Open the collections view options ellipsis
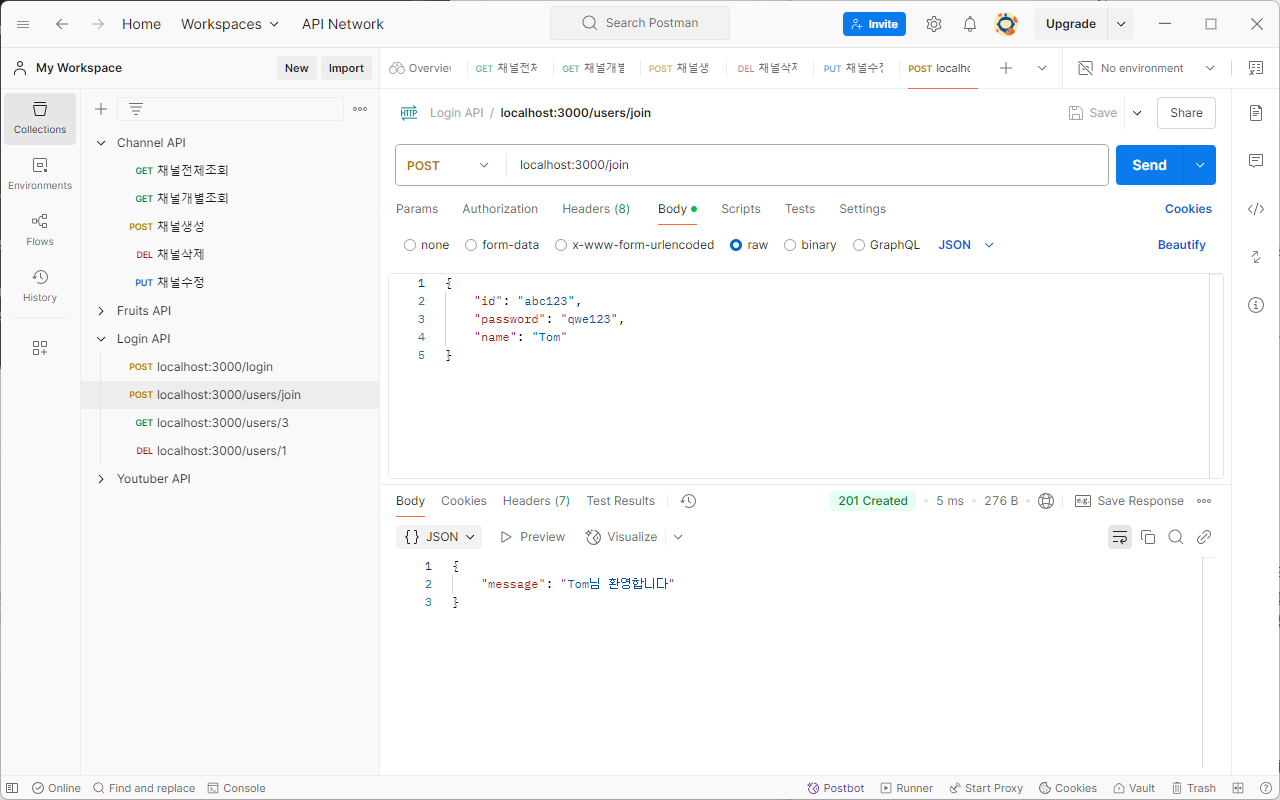The width and height of the screenshot is (1280, 800). point(360,109)
